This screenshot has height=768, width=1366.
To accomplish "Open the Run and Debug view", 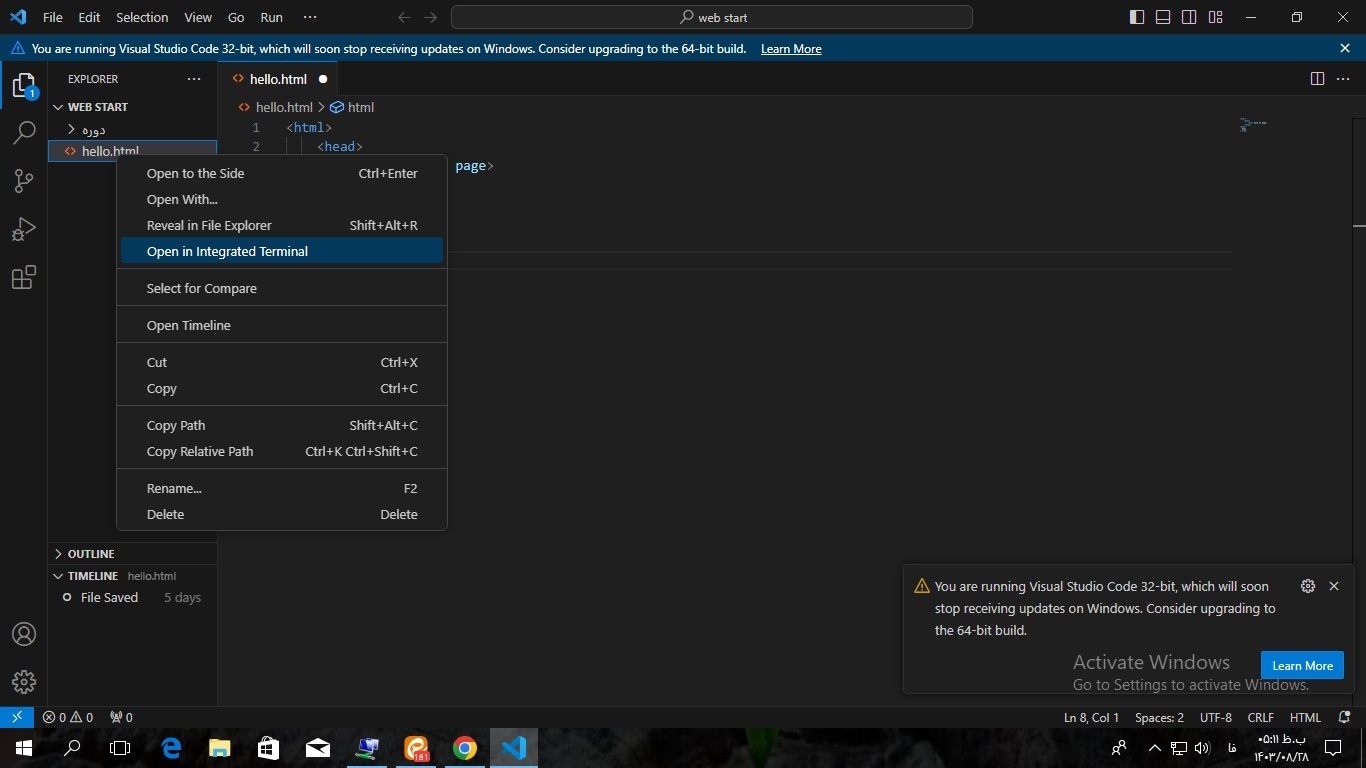I will pyautogui.click(x=24, y=229).
